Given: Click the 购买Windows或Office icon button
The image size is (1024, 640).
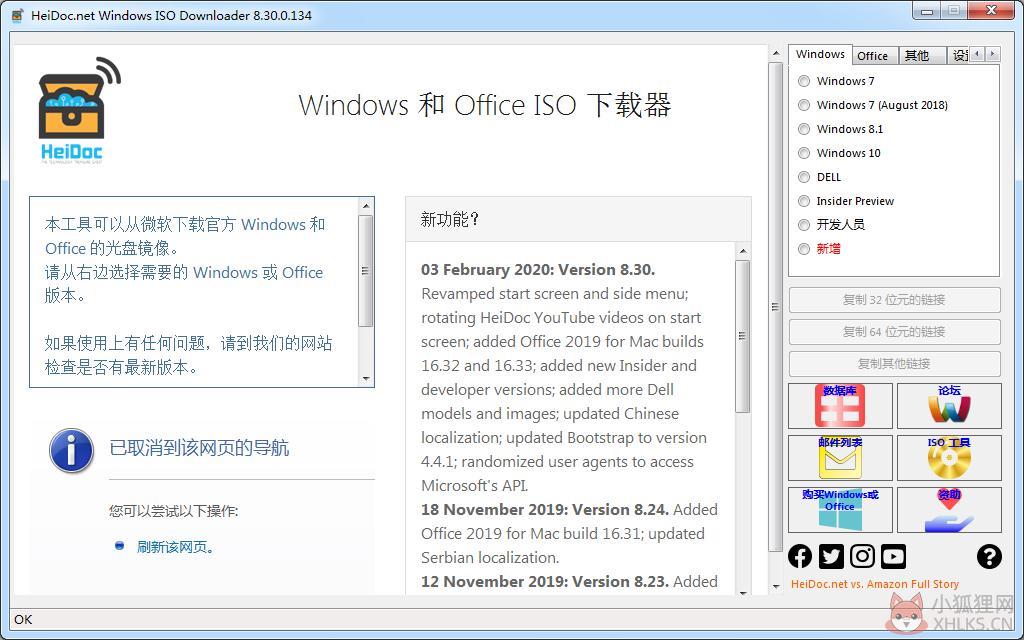Looking at the screenshot, I should tap(840, 509).
